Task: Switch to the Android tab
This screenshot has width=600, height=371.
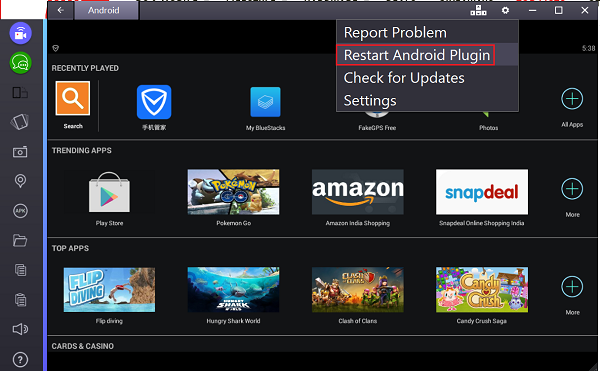Action: click(x=106, y=10)
